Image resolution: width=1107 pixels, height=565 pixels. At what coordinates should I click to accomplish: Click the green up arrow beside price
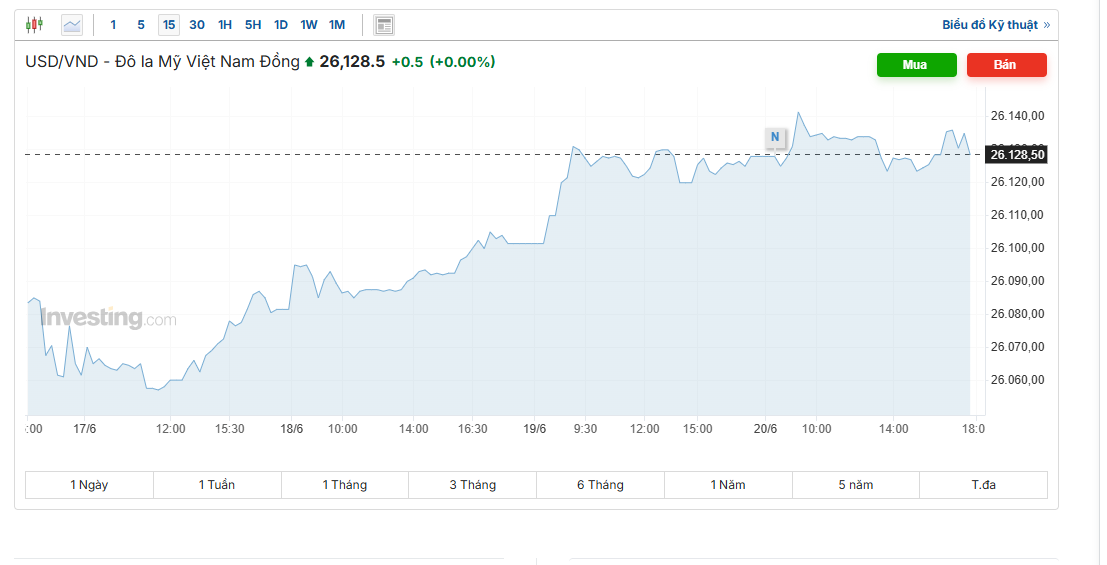pos(310,62)
